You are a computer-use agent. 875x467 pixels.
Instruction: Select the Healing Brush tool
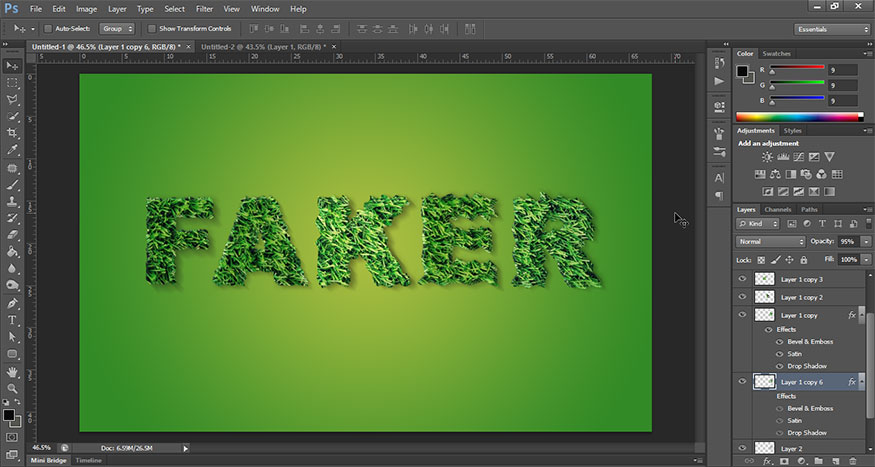click(12, 168)
